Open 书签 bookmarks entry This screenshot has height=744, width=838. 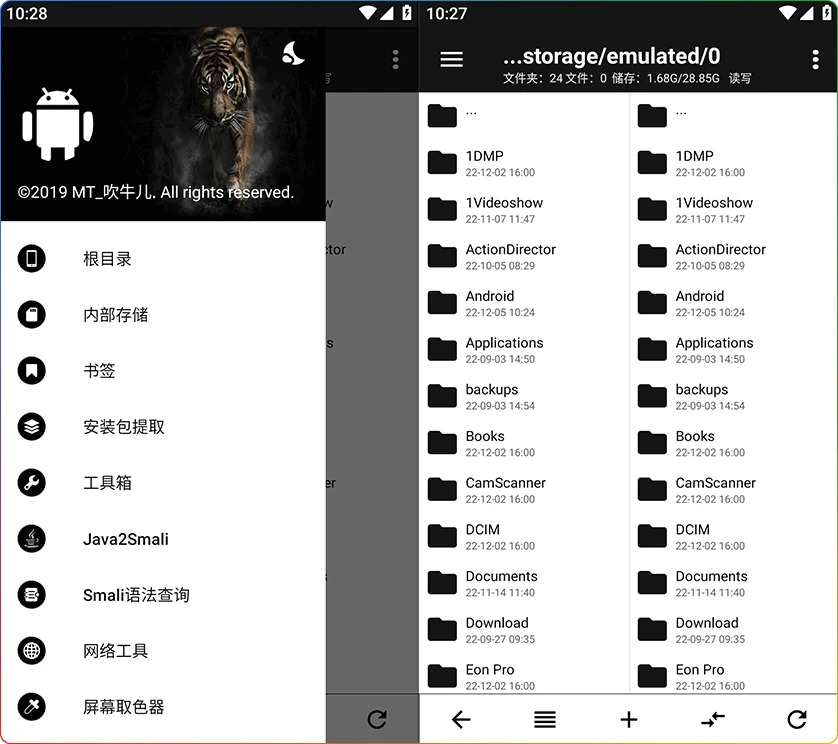tap(99, 371)
